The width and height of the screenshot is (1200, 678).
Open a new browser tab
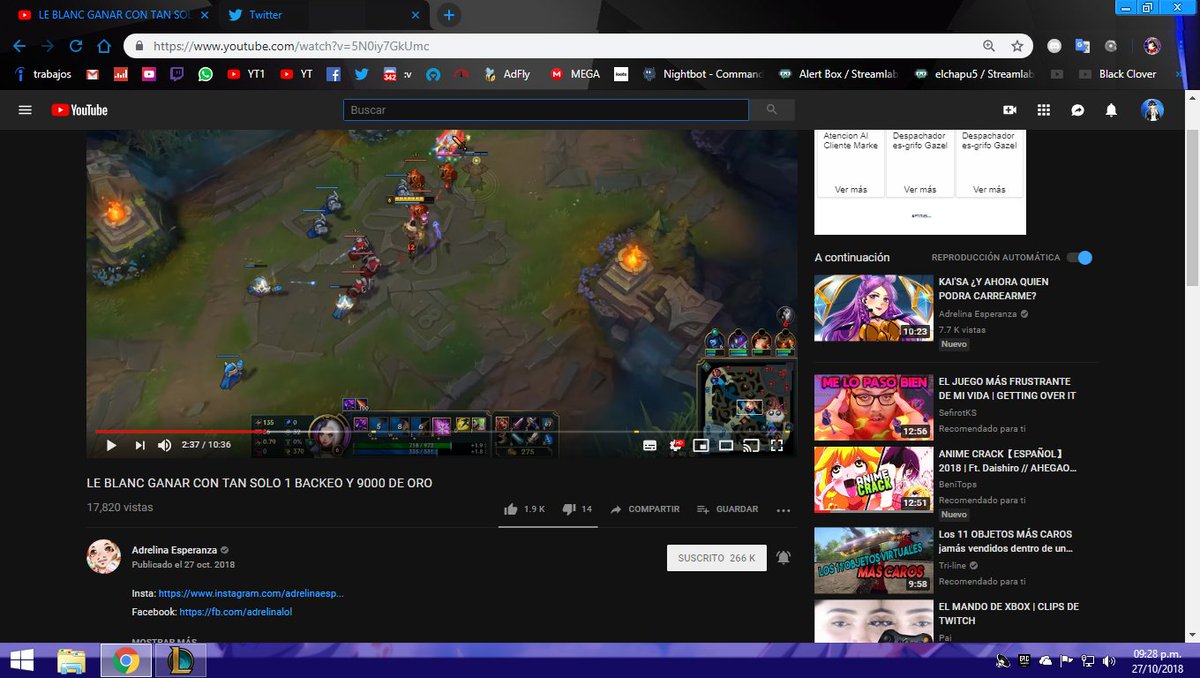[x=449, y=15]
